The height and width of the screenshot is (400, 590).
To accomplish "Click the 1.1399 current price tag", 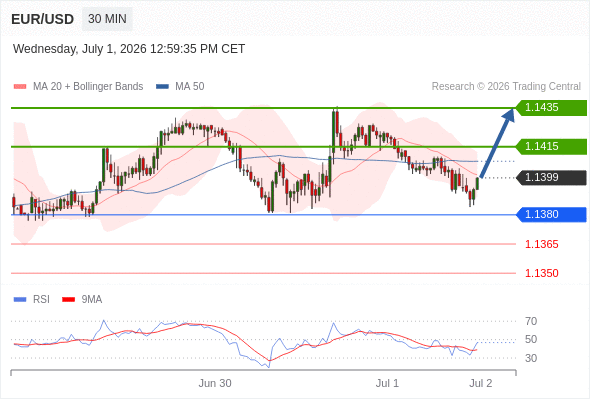I will [x=551, y=178].
